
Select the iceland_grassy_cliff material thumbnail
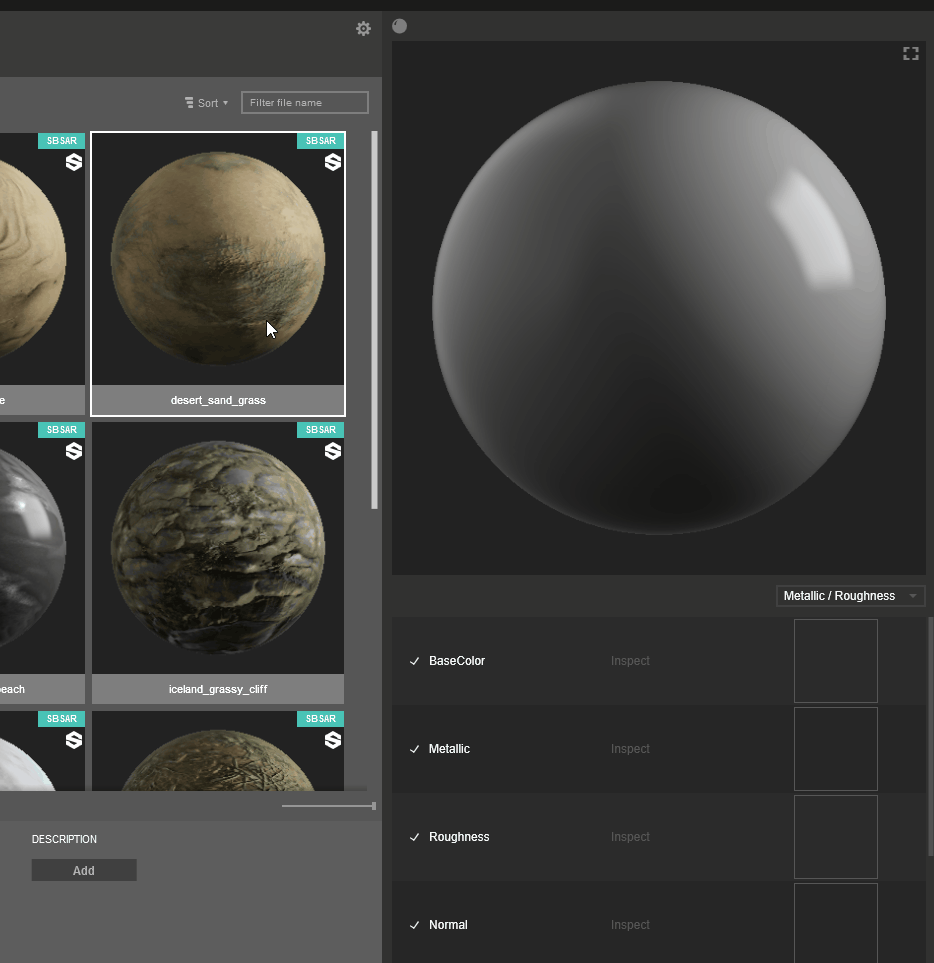218,549
